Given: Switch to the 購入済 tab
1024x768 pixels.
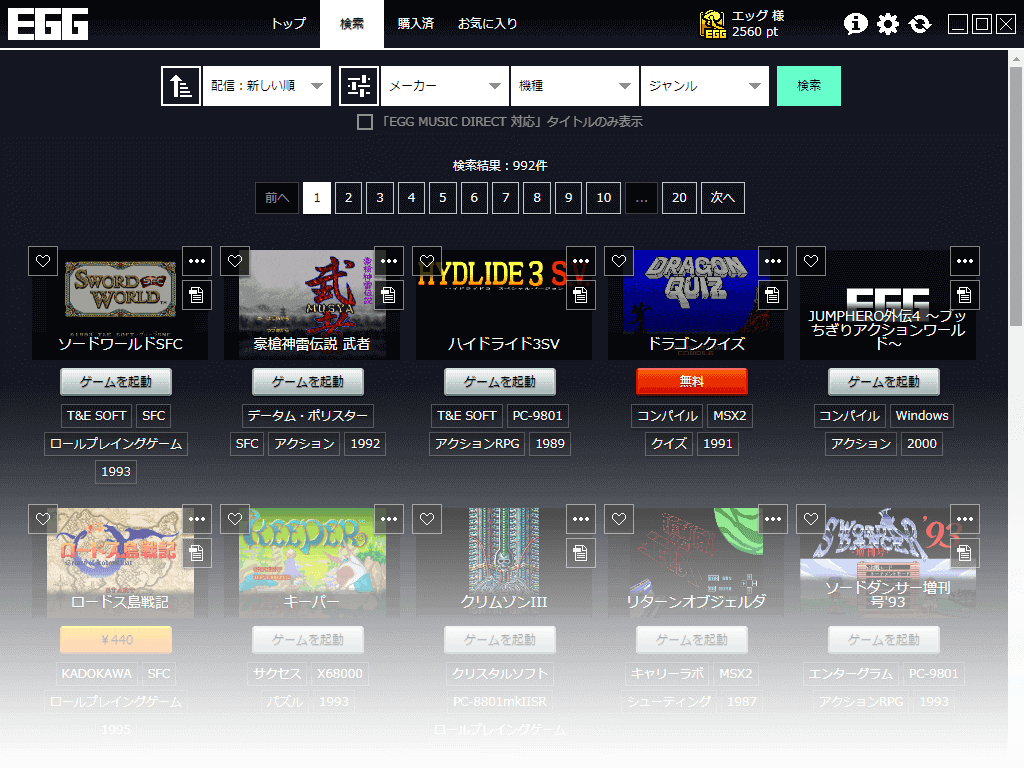Looking at the screenshot, I should pyautogui.click(x=415, y=24).
